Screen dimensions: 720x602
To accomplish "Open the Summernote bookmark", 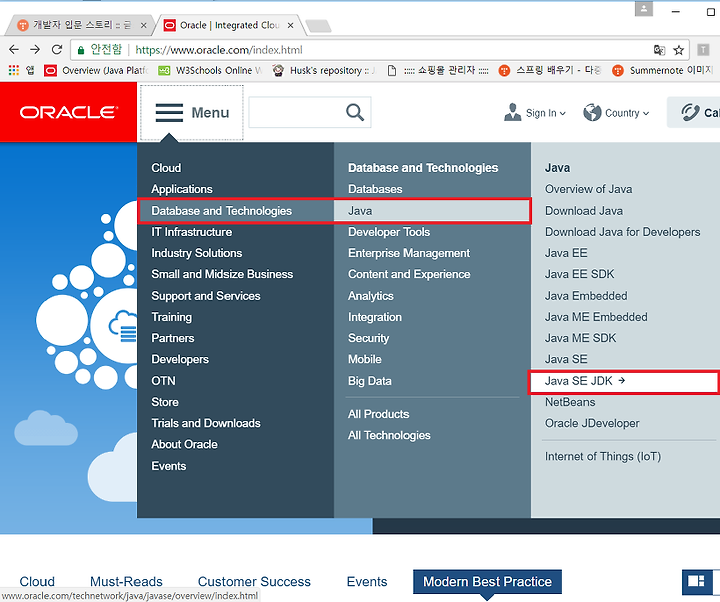I will pyautogui.click(x=664, y=70).
